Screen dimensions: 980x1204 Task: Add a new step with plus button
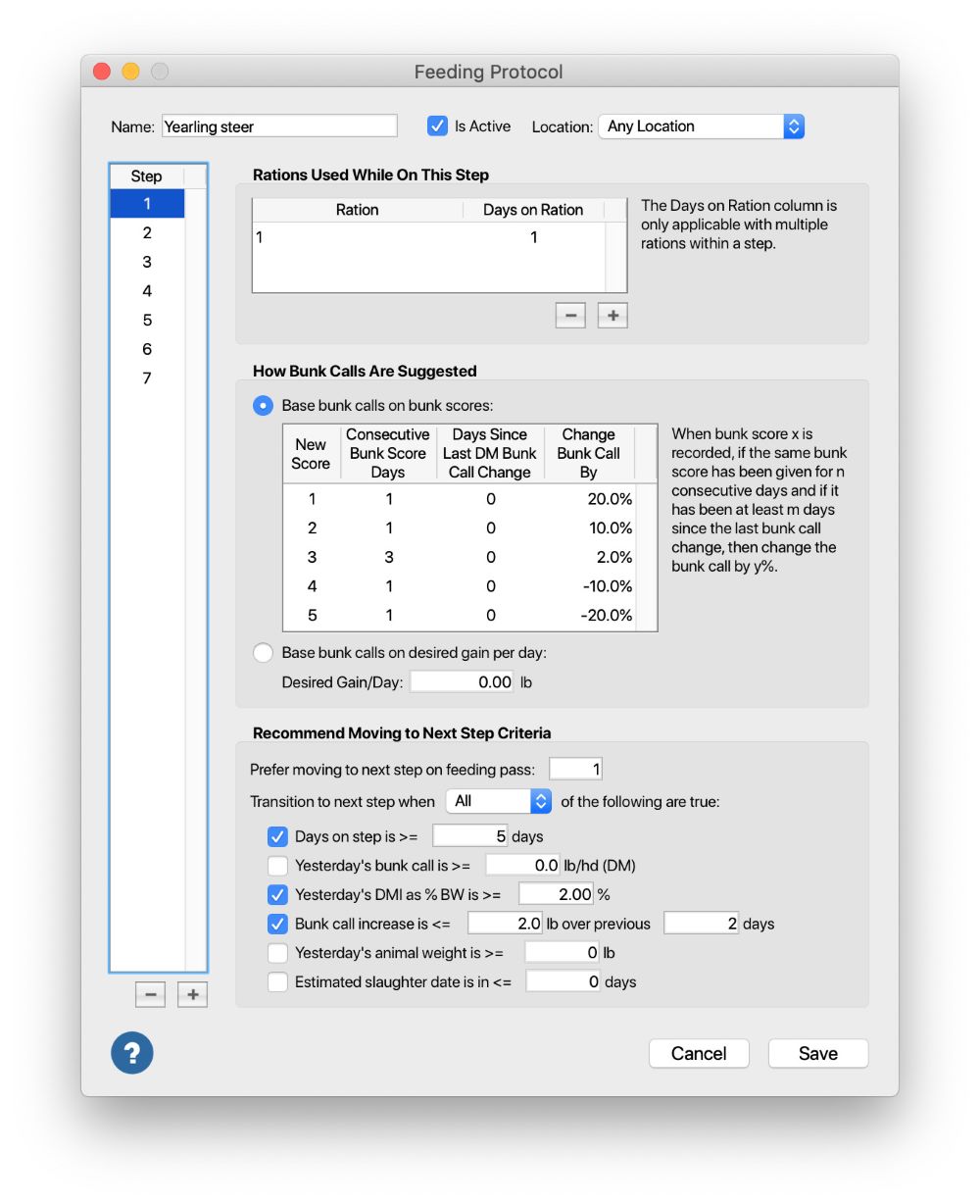pos(193,995)
